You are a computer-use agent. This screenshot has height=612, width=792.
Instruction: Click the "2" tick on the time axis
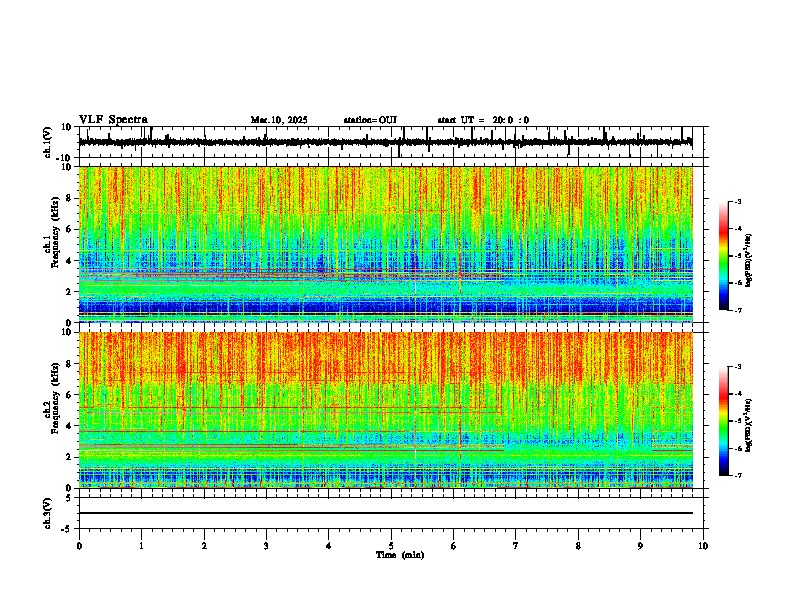[x=204, y=546]
